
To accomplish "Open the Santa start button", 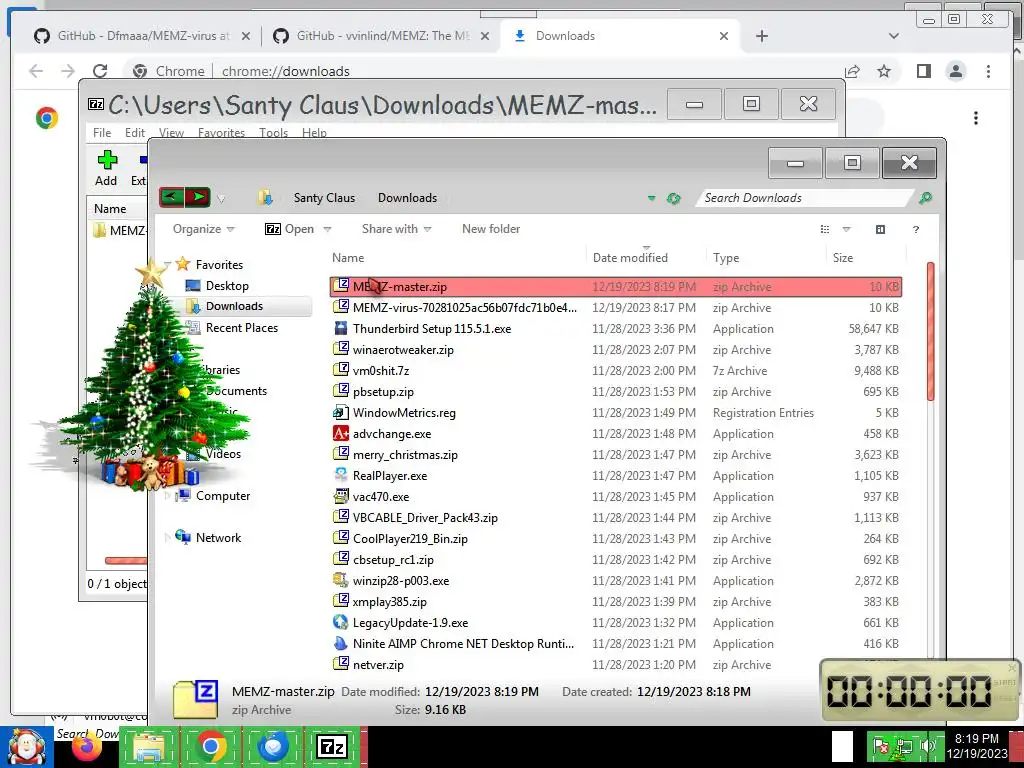I will click(x=26, y=747).
